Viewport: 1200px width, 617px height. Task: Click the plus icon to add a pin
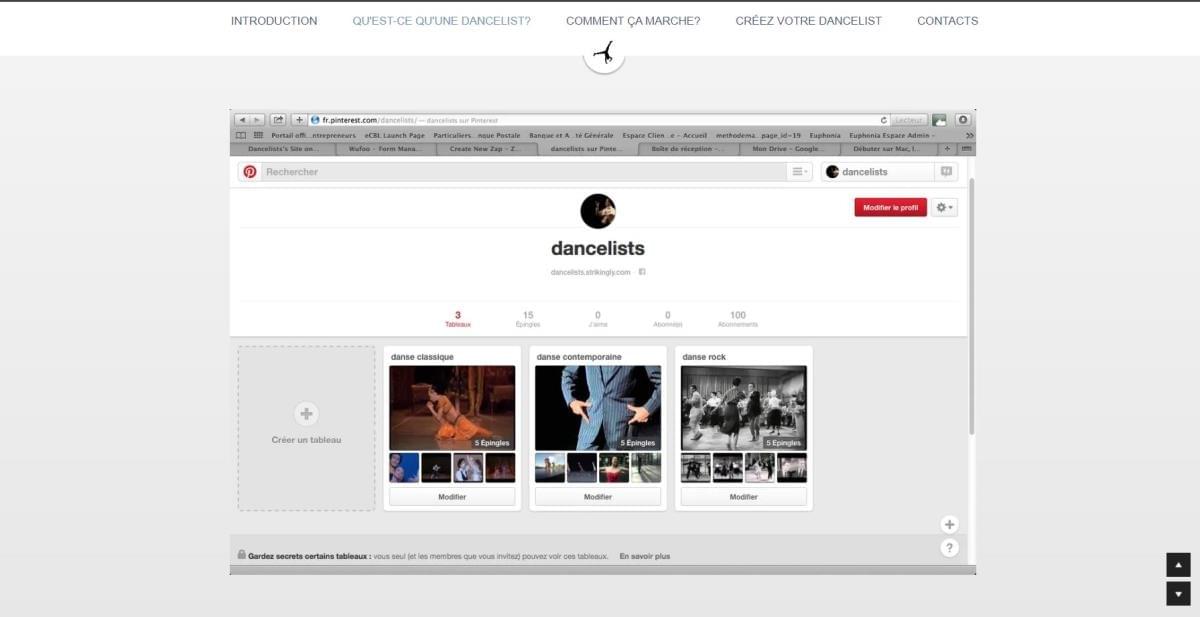pos(948,523)
